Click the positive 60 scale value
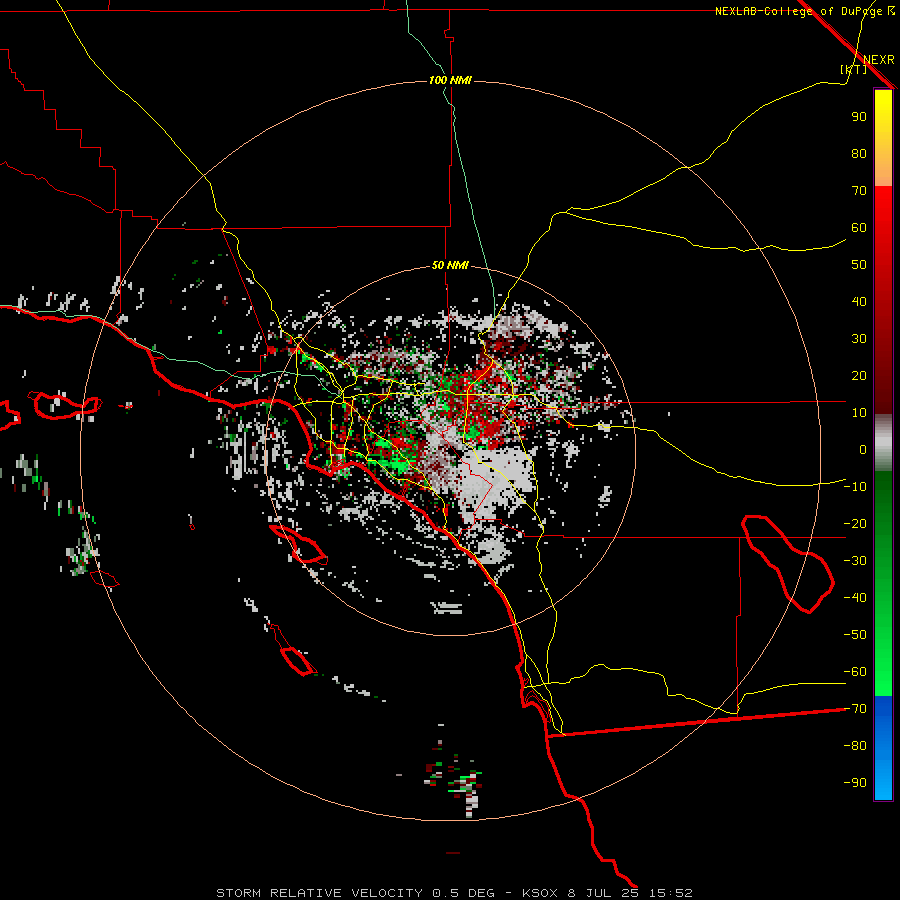The height and width of the screenshot is (900, 900). point(859,228)
